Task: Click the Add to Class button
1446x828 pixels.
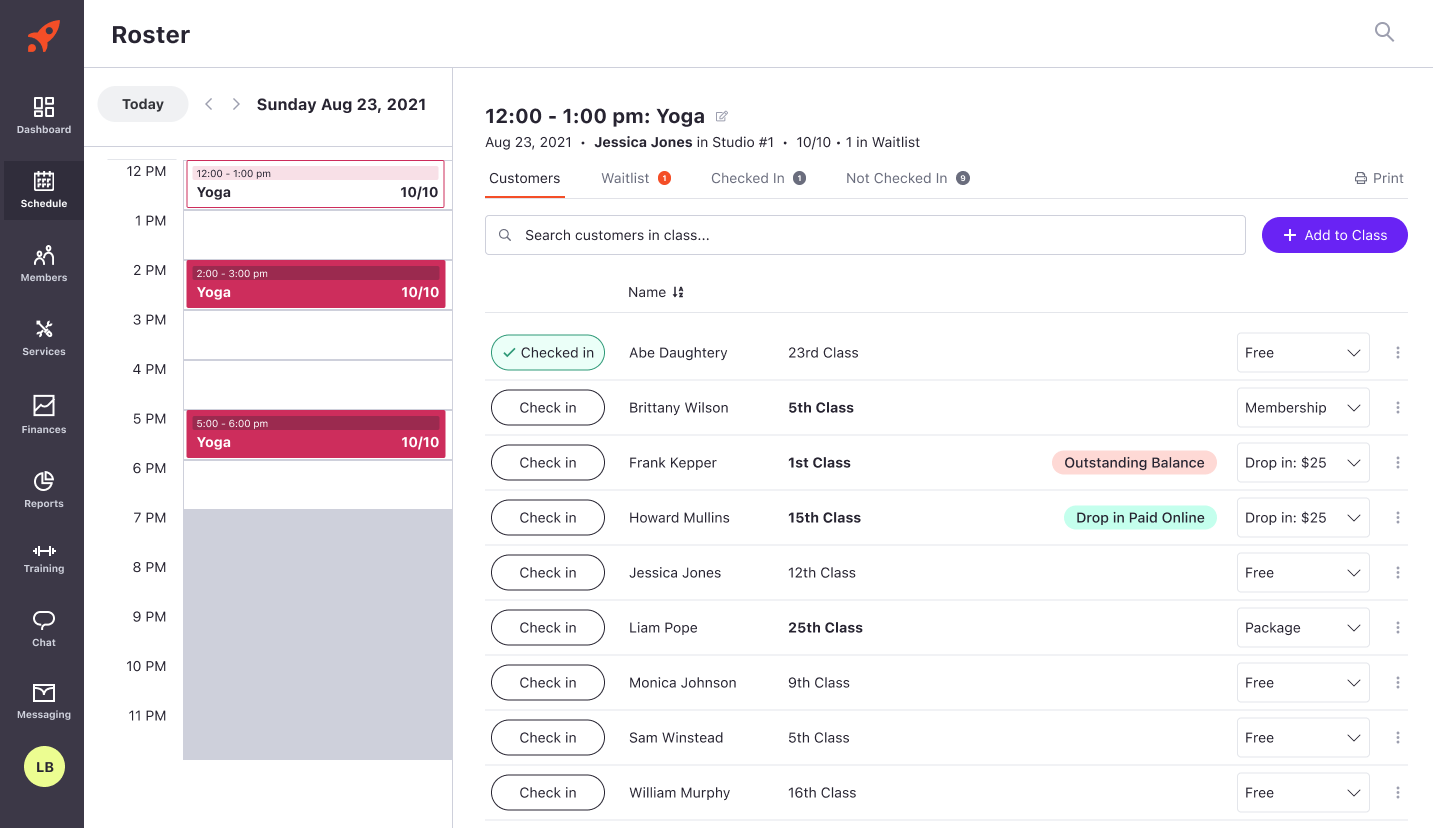Action: 1334,235
